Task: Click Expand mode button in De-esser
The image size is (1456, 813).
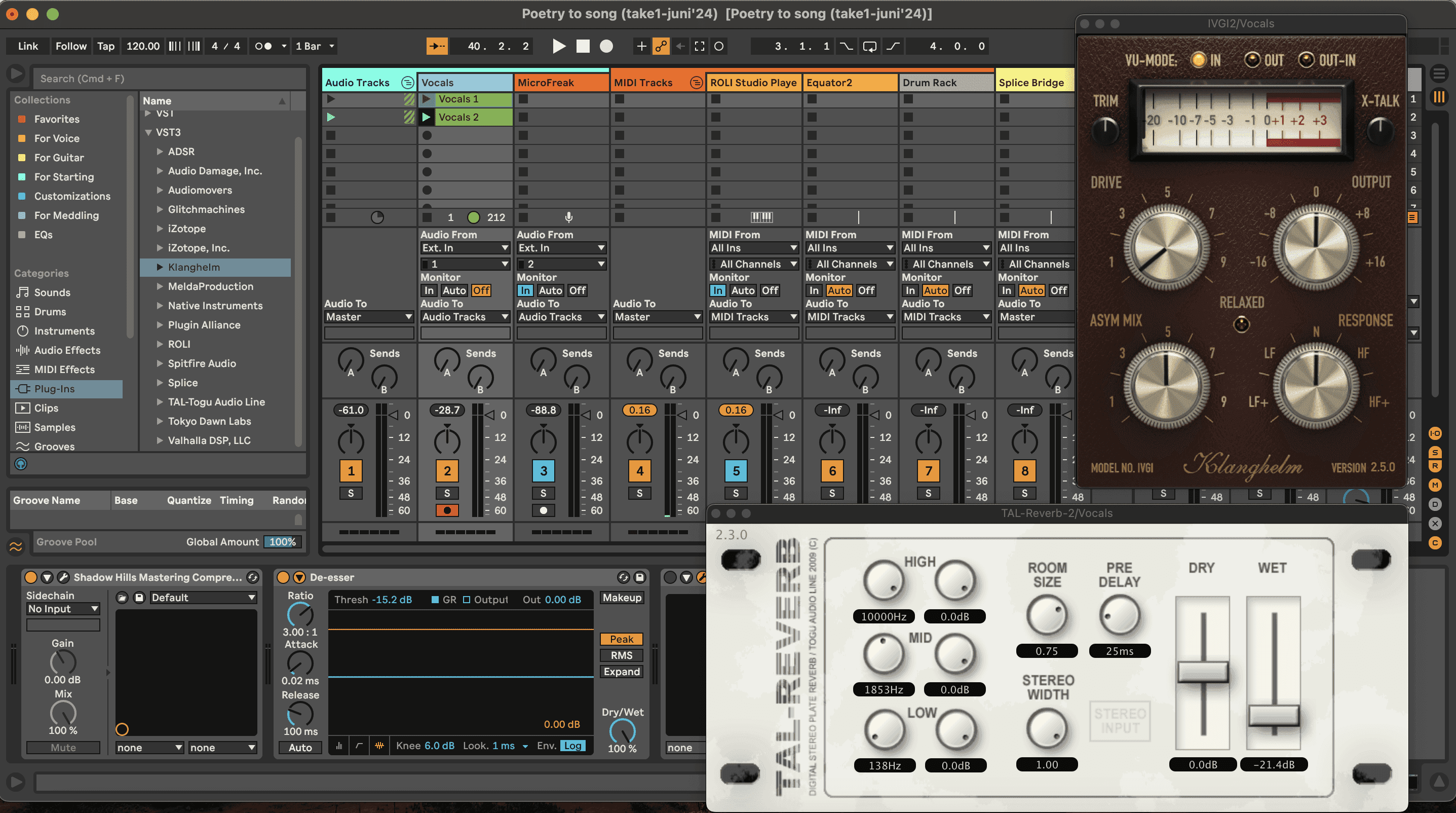Action: 622,672
